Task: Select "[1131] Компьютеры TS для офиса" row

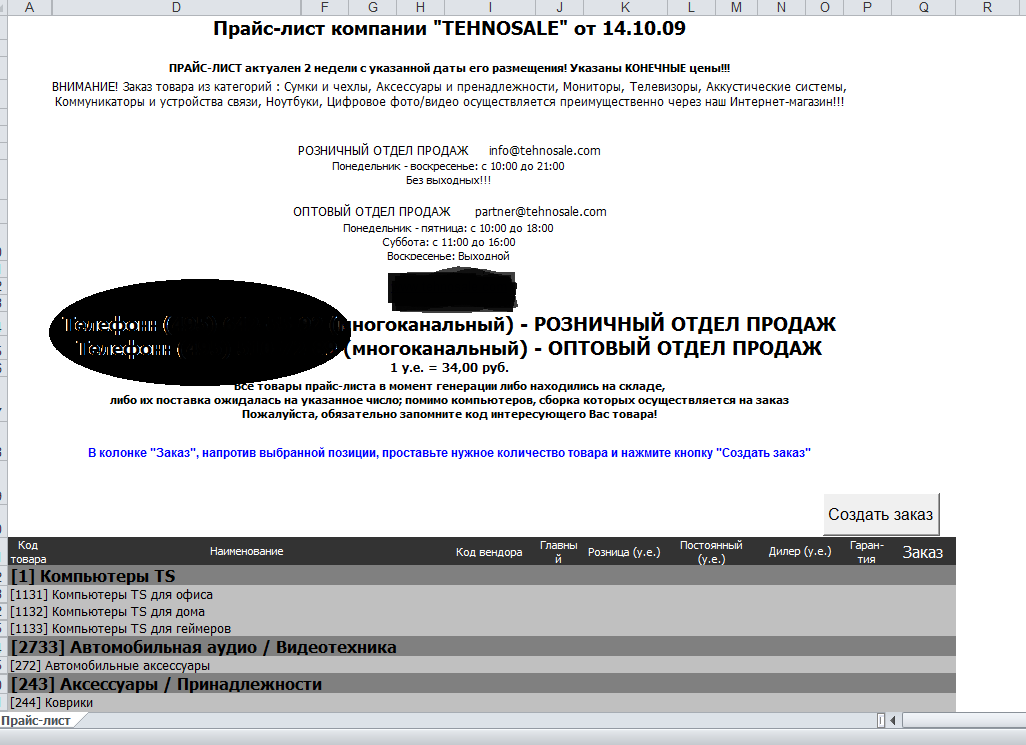Action: [112, 595]
